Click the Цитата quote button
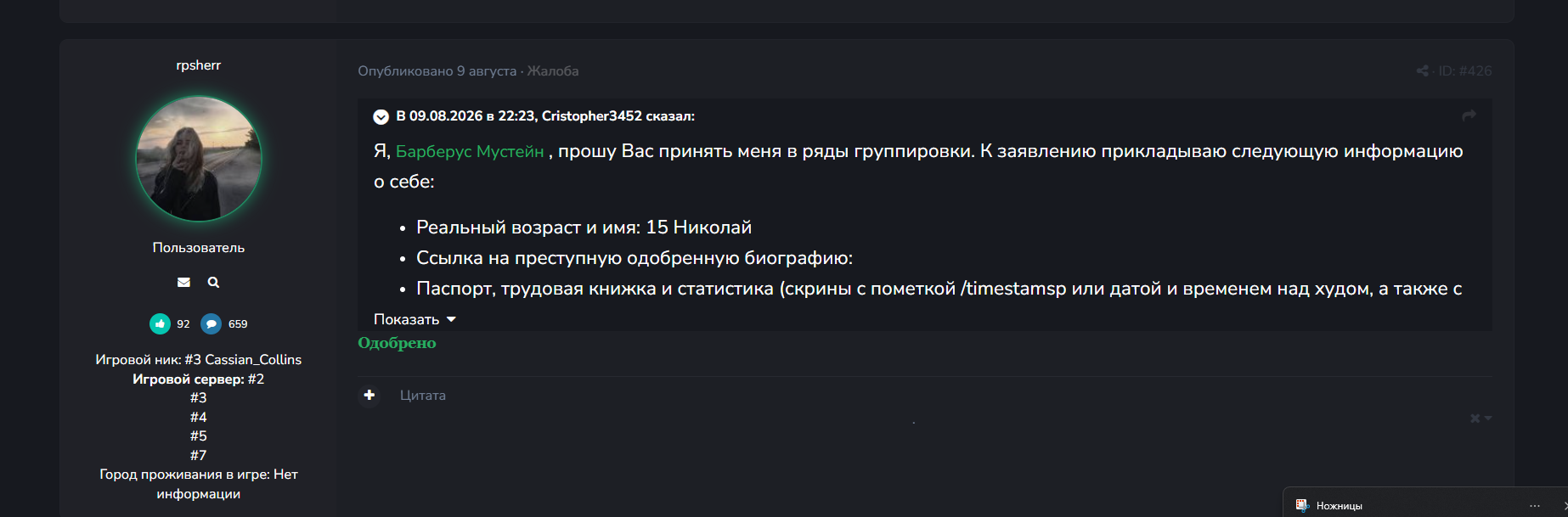This screenshot has height=517, width=1568. [423, 396]
